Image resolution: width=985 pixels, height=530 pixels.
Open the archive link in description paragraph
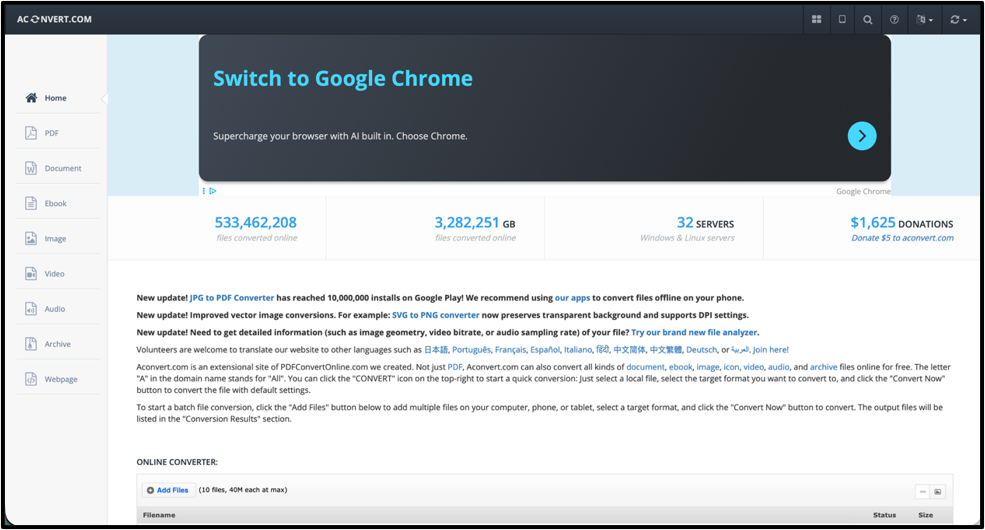824,367
